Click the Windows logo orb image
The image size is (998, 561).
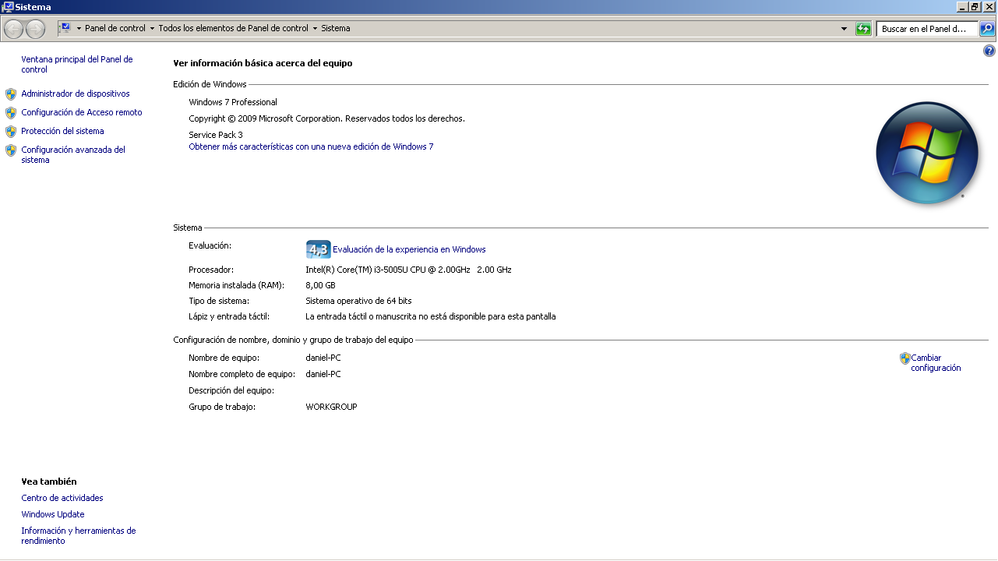(x=927, y=153)
